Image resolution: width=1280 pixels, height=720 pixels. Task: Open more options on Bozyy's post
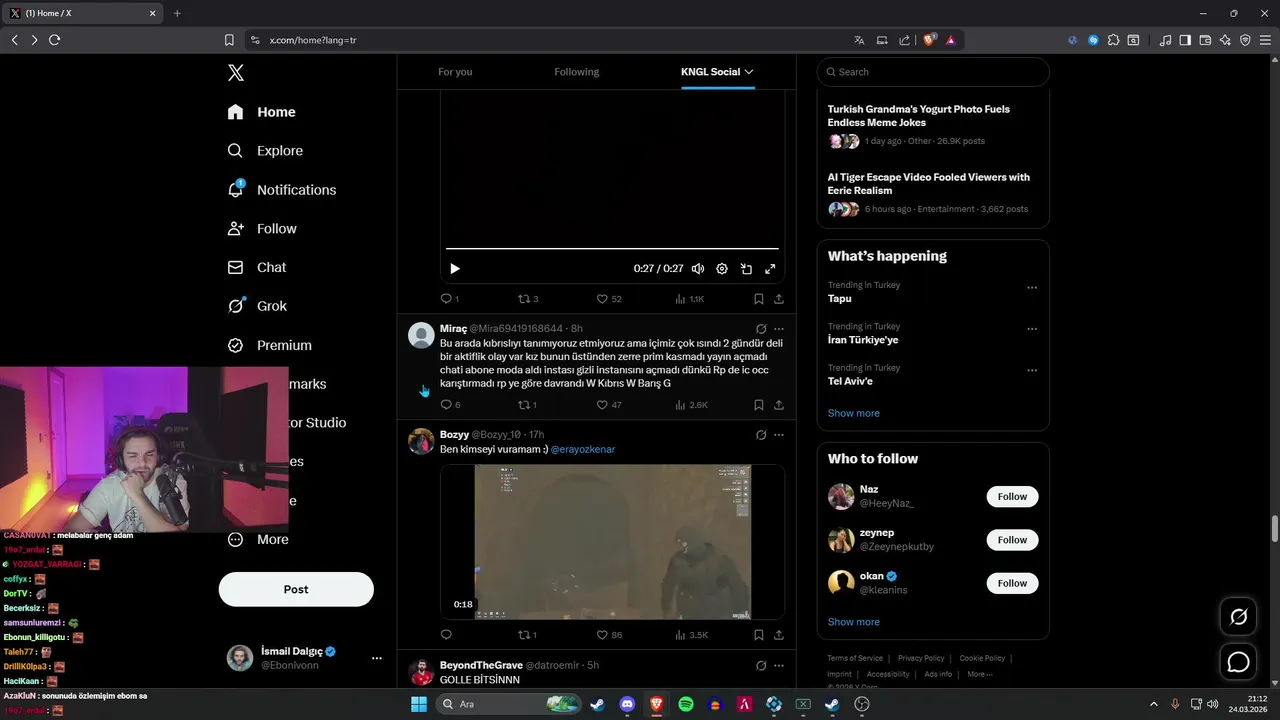[779, 435]
